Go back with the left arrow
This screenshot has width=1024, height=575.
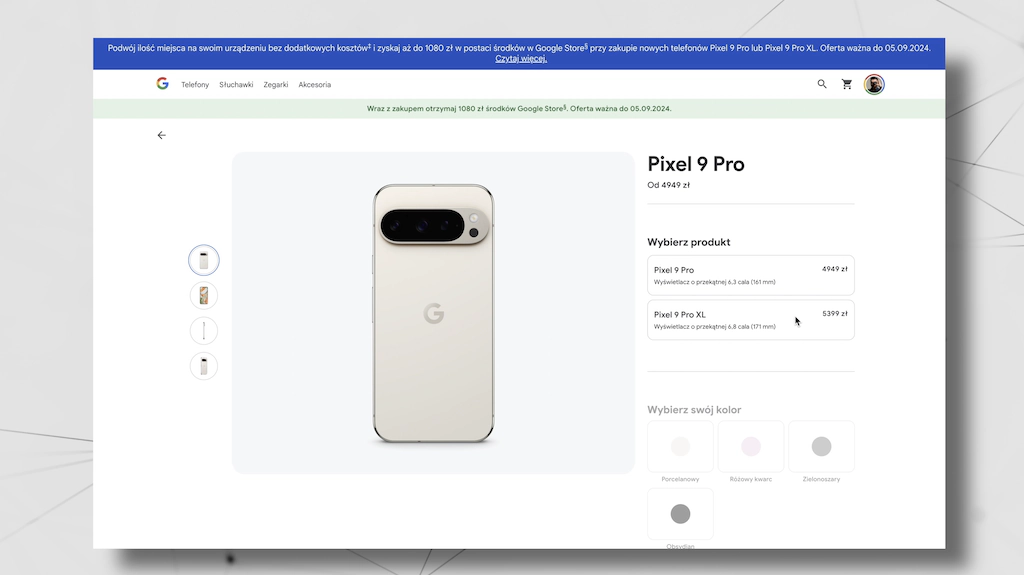161,135
